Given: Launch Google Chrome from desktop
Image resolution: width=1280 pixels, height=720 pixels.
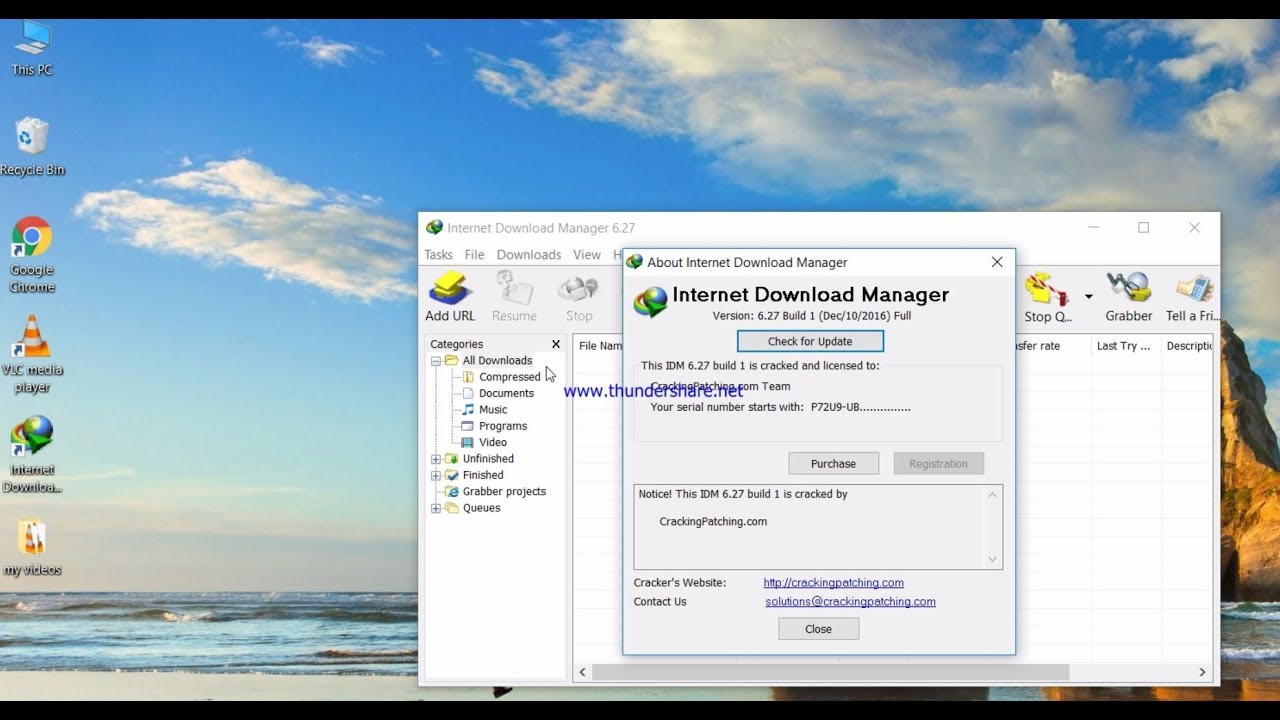Looking at the screenshot, I should click(32, 255).
